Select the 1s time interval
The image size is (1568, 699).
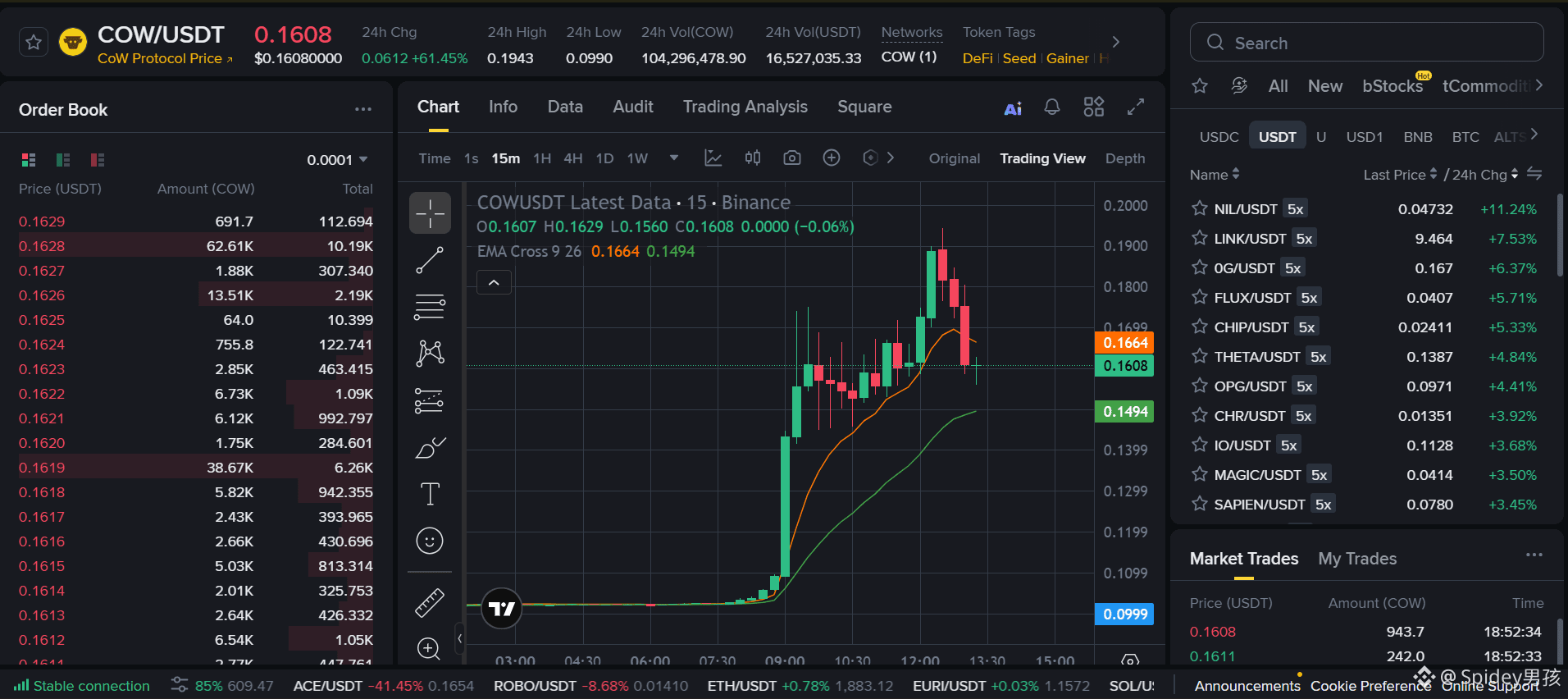[x=471, y=158]
